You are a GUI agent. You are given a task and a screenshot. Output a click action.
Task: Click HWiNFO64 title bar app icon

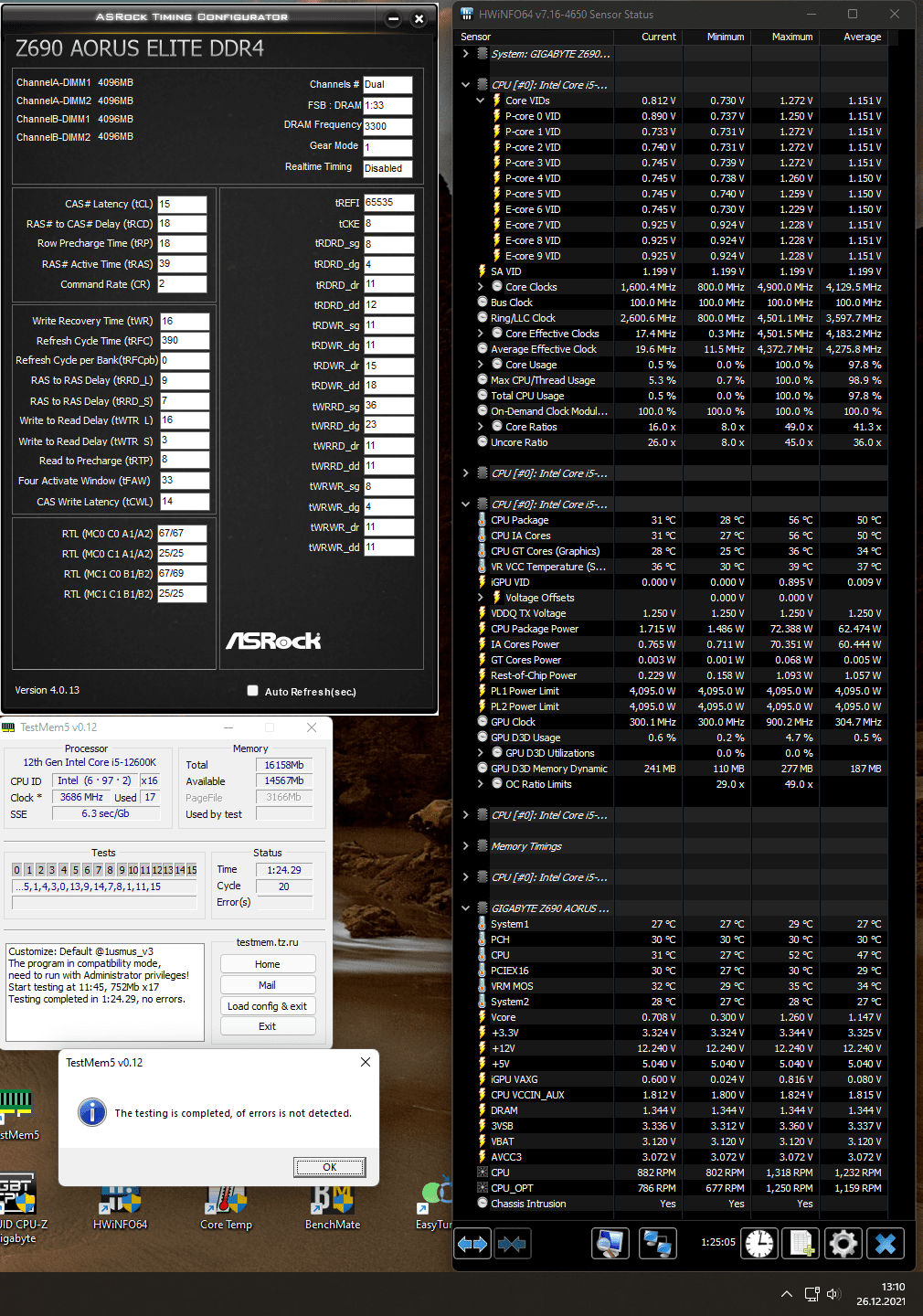[x=466, y=14]
